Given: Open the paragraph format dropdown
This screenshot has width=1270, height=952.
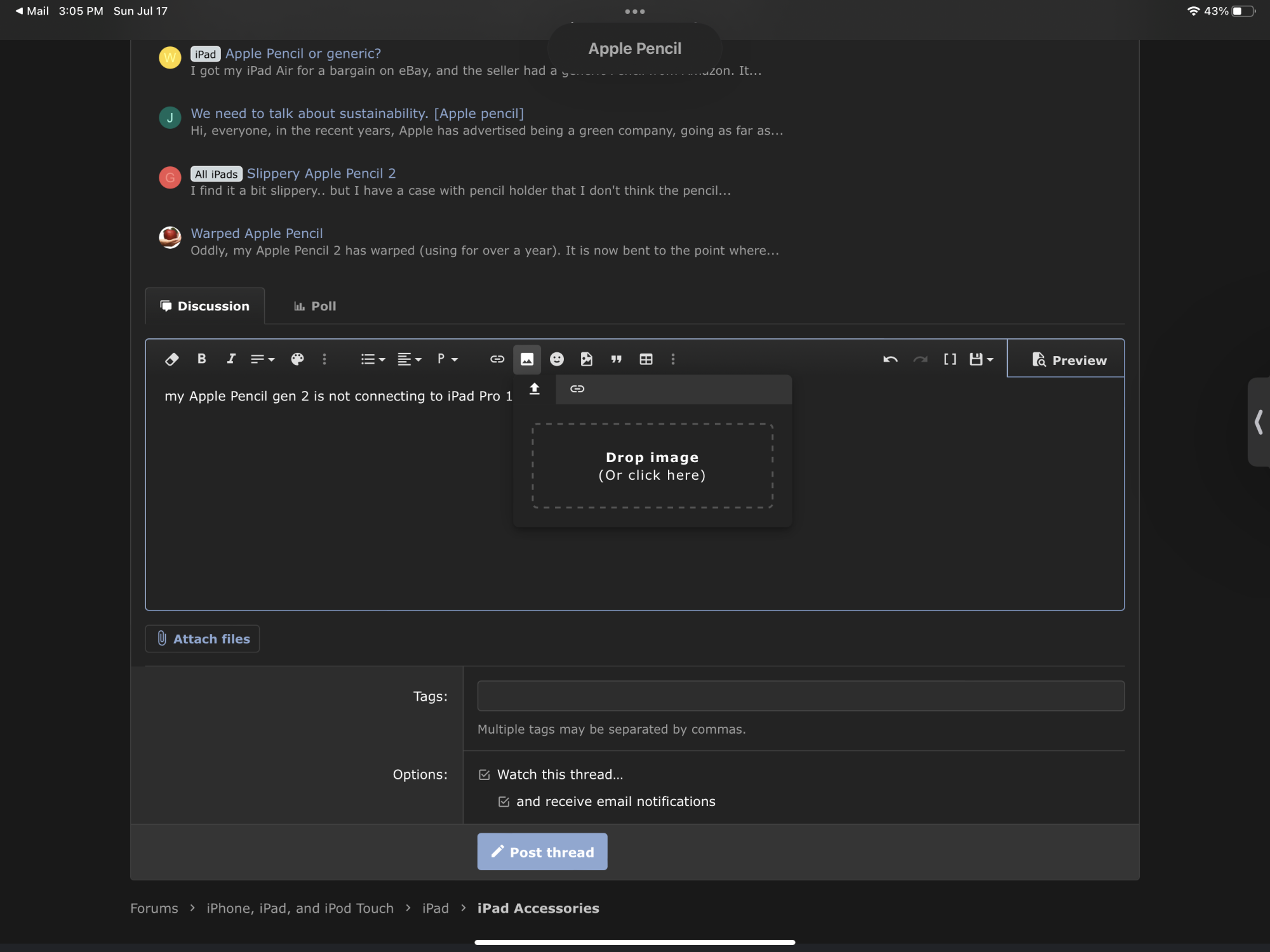Looking at the screenshot, I should 448,359.
